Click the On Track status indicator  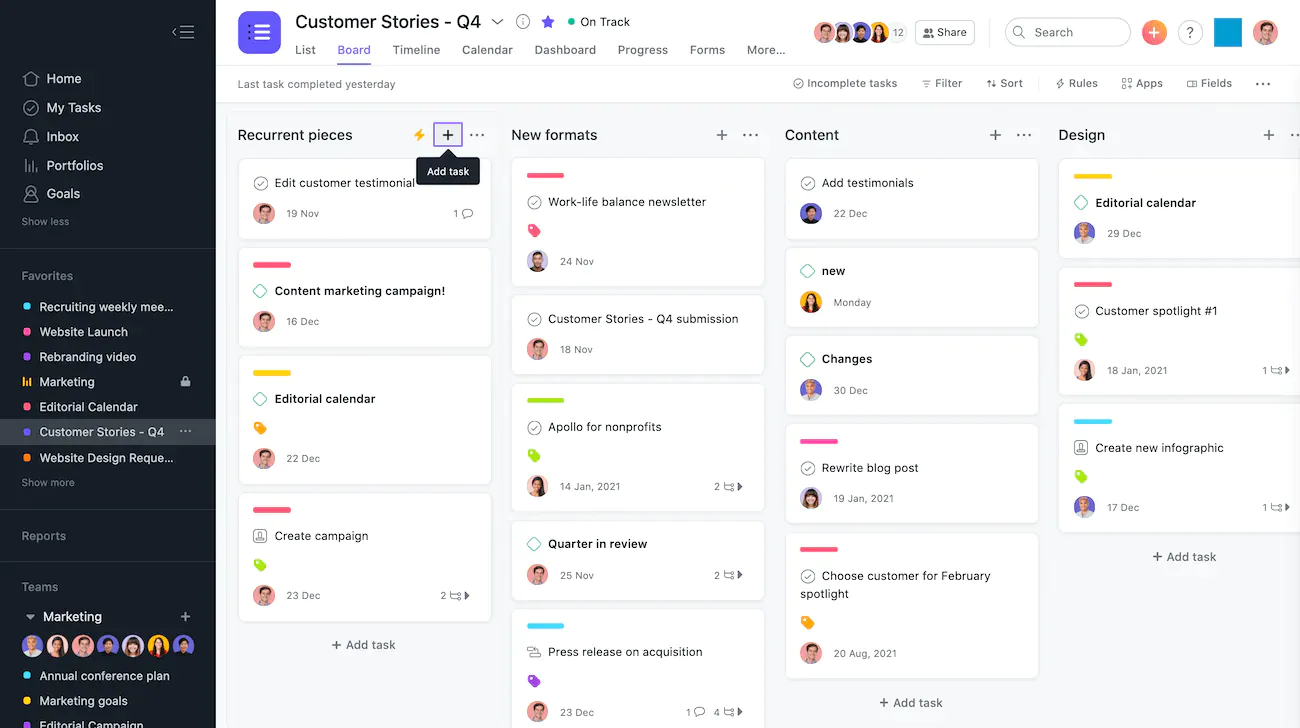[598, 22]
